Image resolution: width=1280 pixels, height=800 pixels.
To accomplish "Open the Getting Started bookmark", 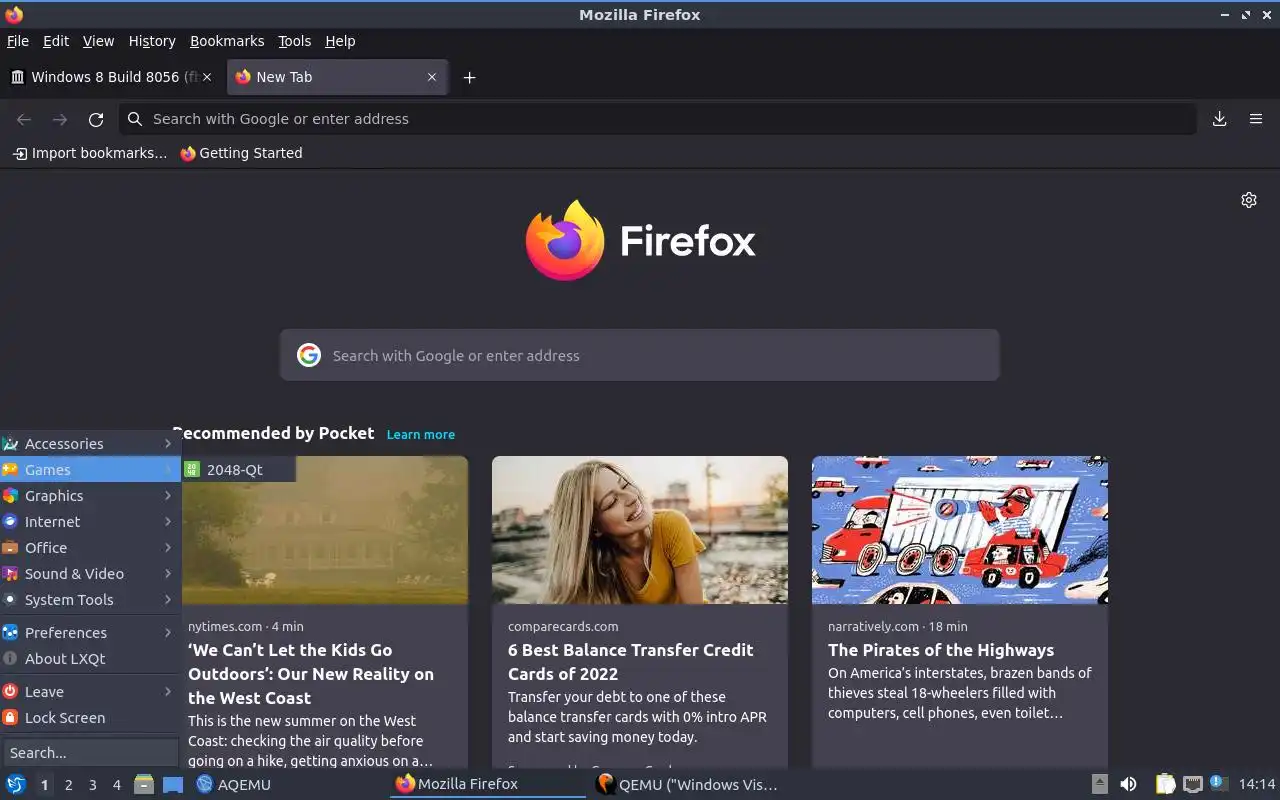I will (241, 153).
